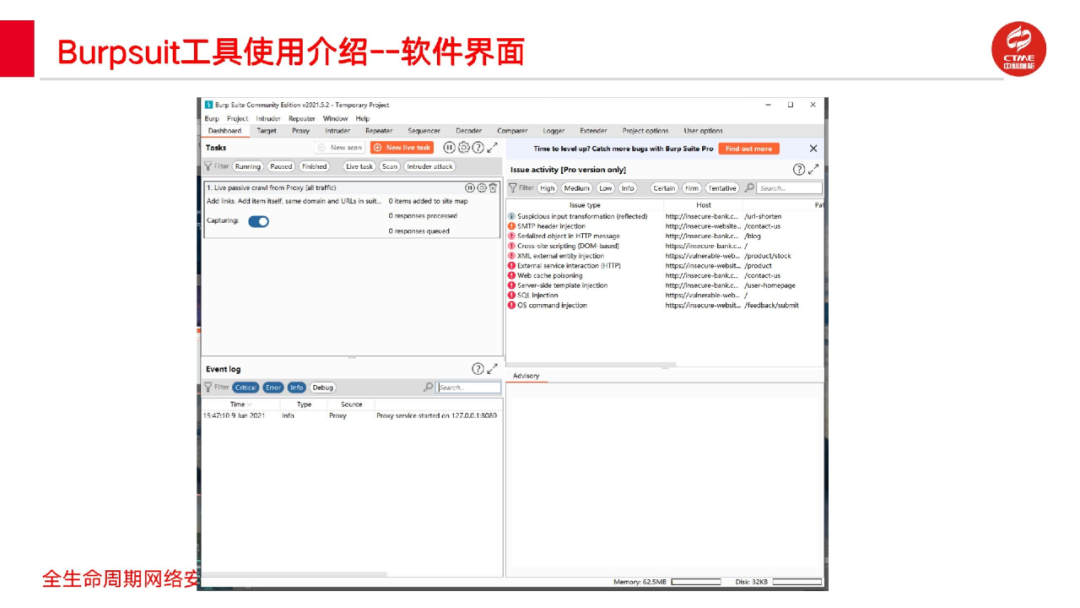Click the Suspicious input transformation info icon
Image resolution: width=1080 pixels, height=608 pixels.
point(512,216)
